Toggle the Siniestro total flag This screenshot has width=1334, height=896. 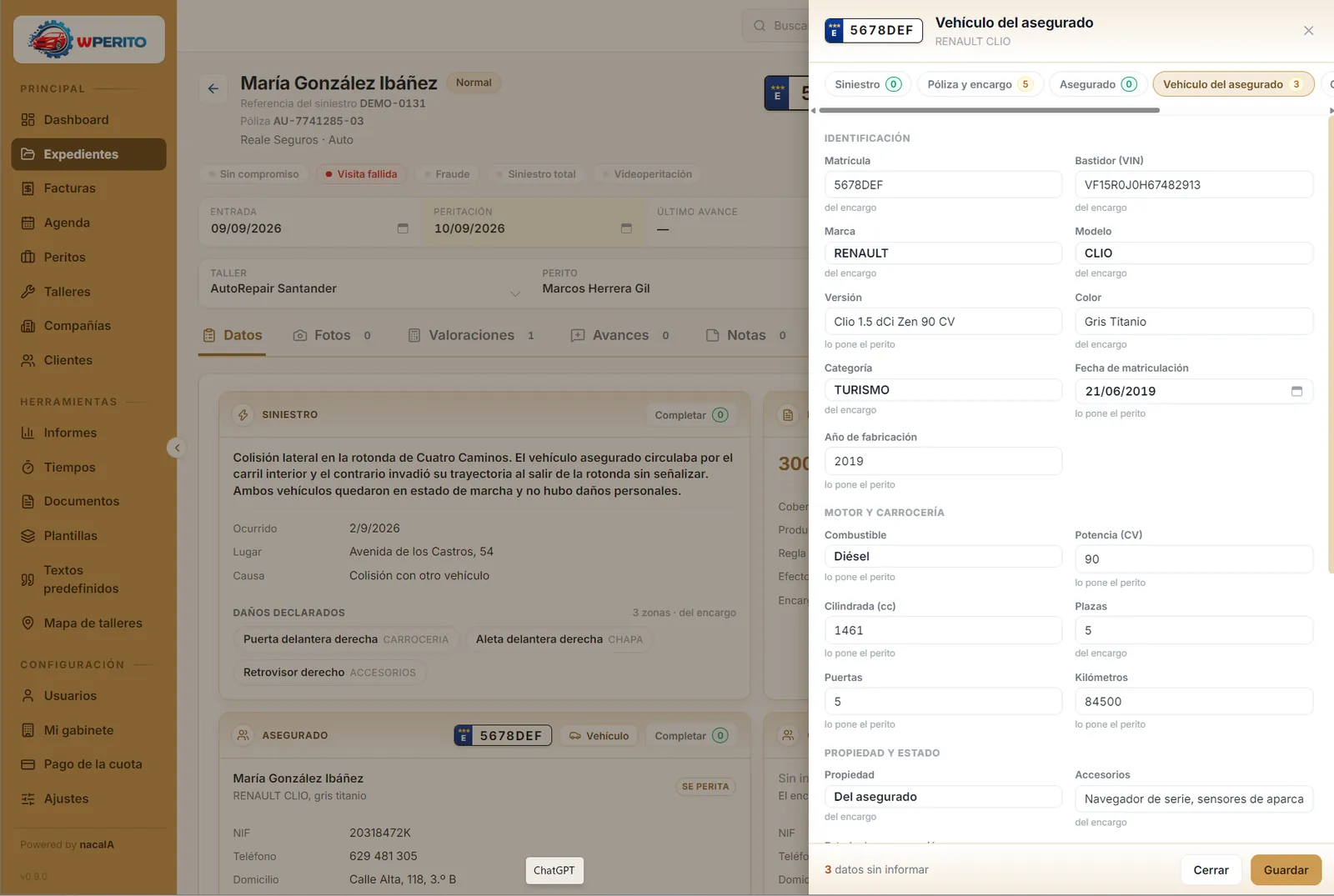[535, 174]
